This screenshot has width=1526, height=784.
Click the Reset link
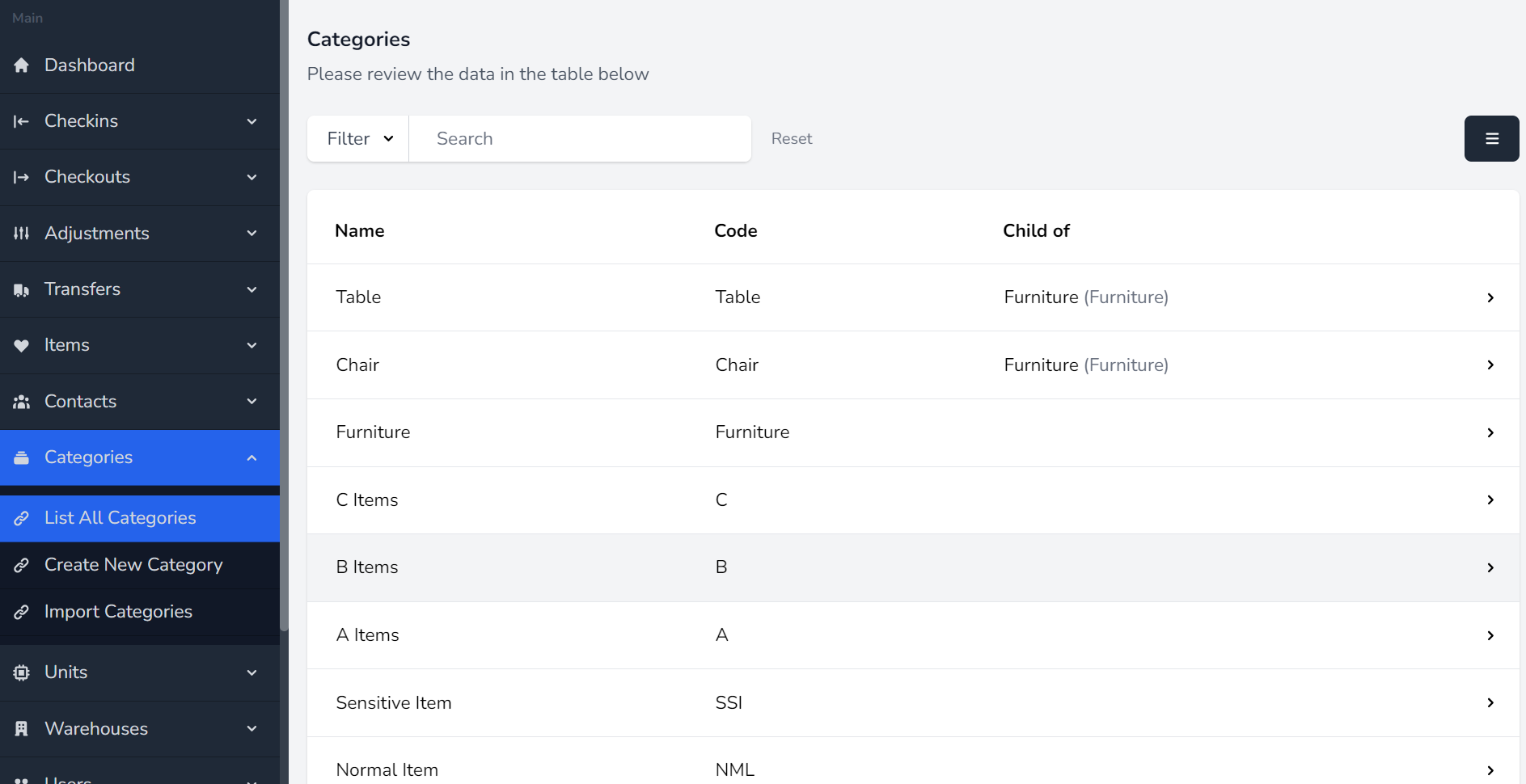pos(791,139)
